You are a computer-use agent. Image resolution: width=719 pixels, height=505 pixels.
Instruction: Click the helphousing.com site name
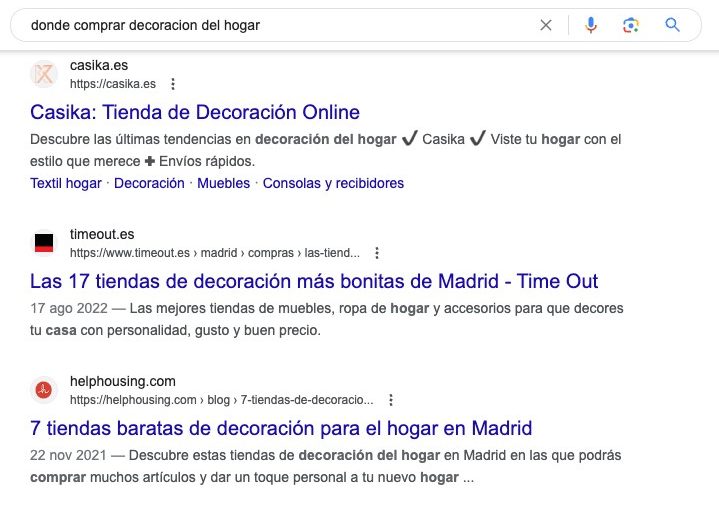click(x=122, y=381)
